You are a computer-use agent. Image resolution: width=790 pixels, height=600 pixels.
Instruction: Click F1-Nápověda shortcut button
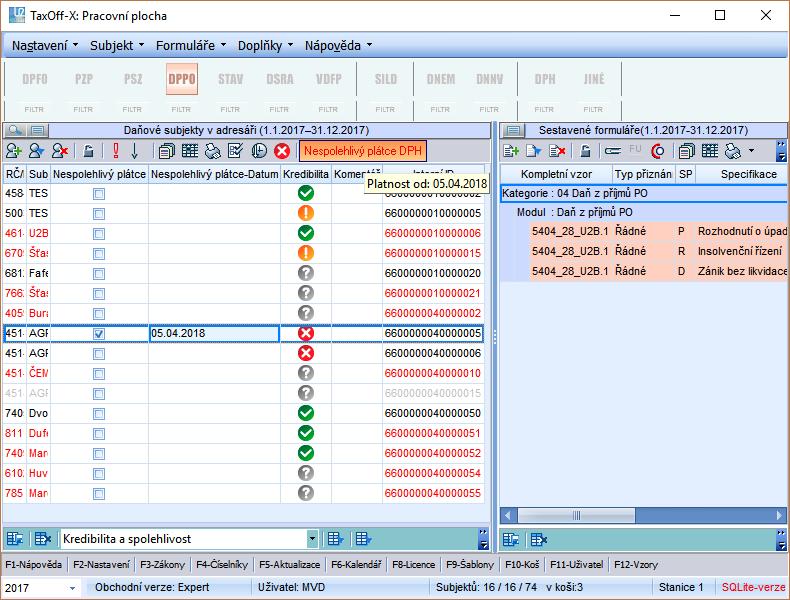(33, 565)
